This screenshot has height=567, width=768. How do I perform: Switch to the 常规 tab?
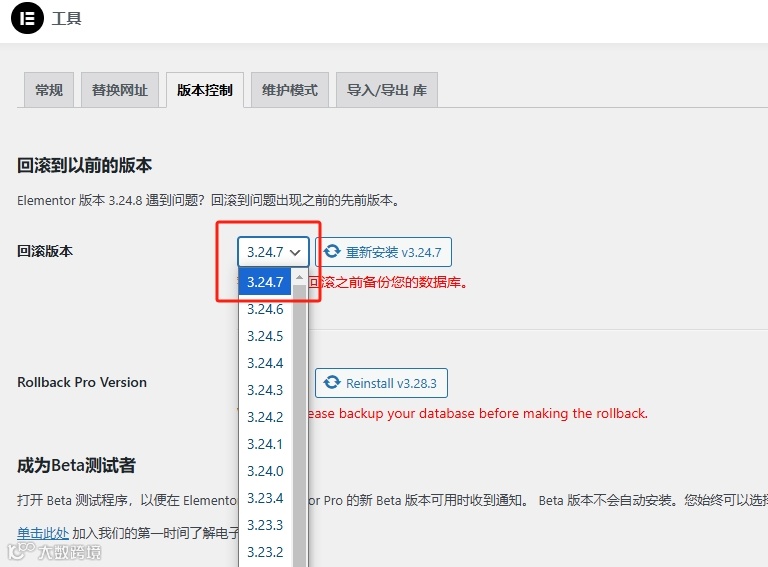49,90
